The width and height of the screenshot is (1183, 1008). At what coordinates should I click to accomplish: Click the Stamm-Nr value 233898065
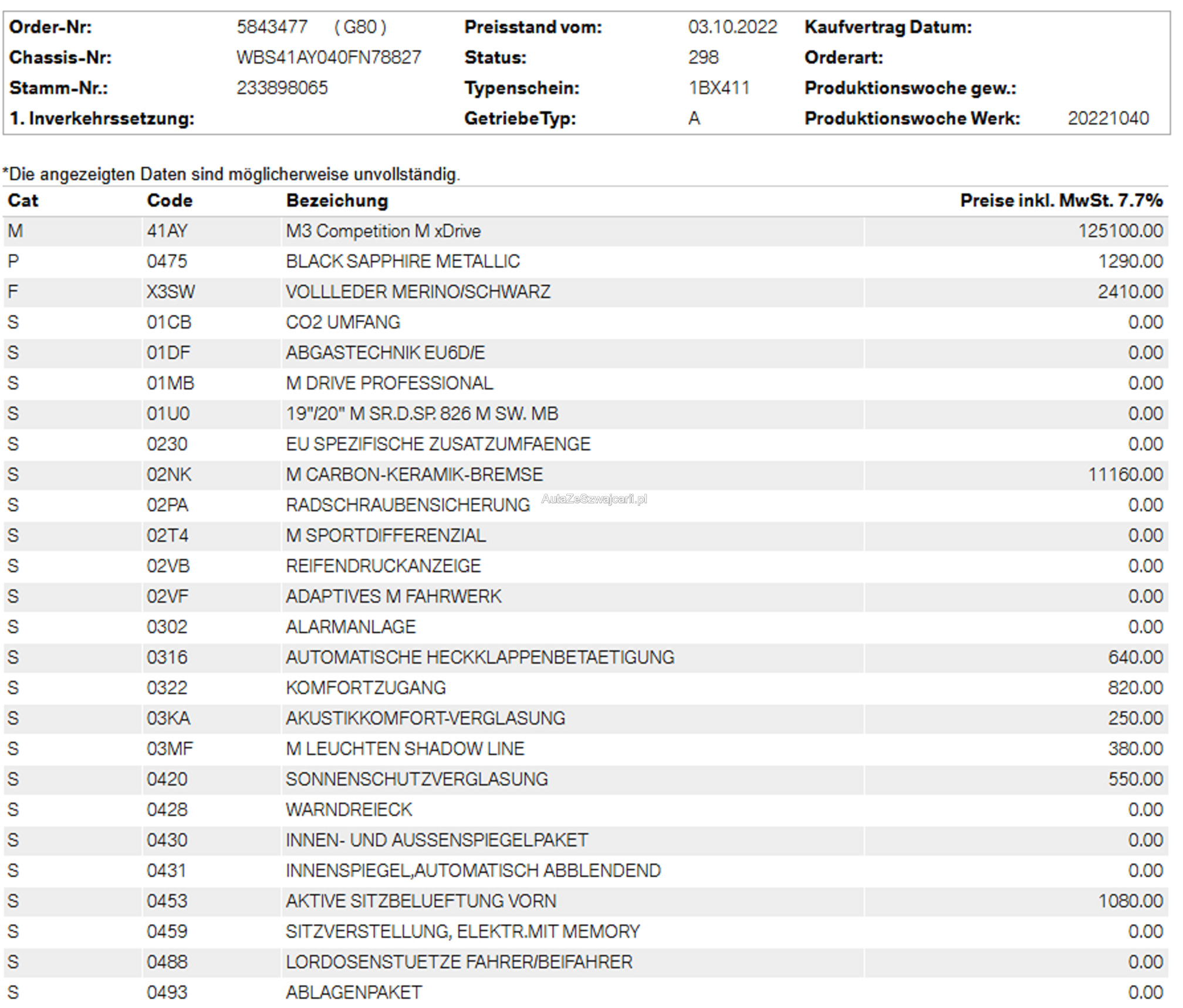pos(282,88)
